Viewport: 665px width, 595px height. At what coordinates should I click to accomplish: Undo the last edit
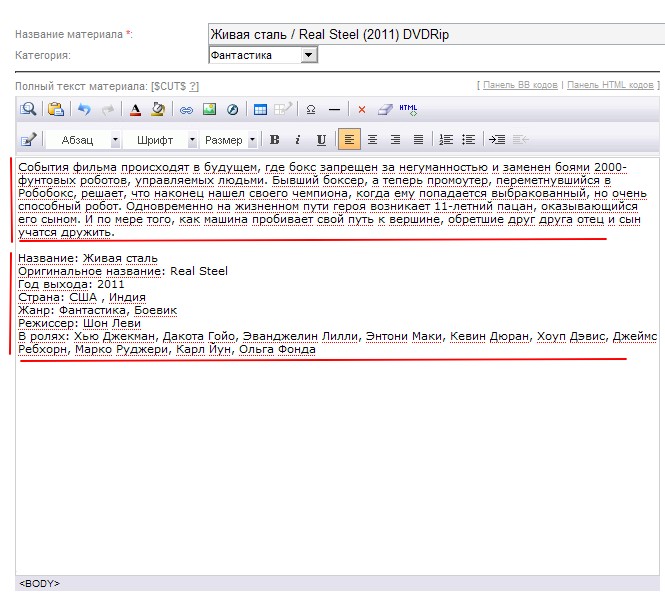[84, 109]
